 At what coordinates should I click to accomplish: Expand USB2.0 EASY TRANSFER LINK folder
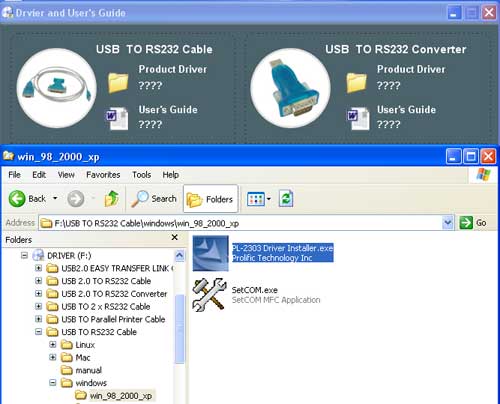pyautogui.click(x=38, y=268)
